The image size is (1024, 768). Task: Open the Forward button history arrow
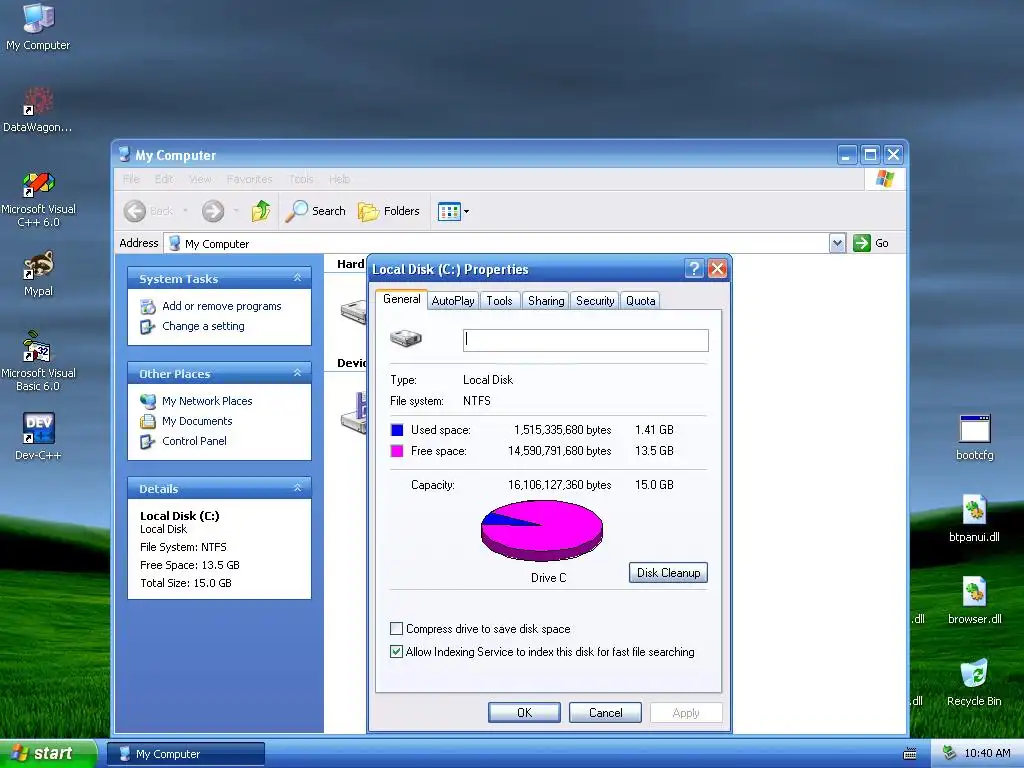click(236, 211)
